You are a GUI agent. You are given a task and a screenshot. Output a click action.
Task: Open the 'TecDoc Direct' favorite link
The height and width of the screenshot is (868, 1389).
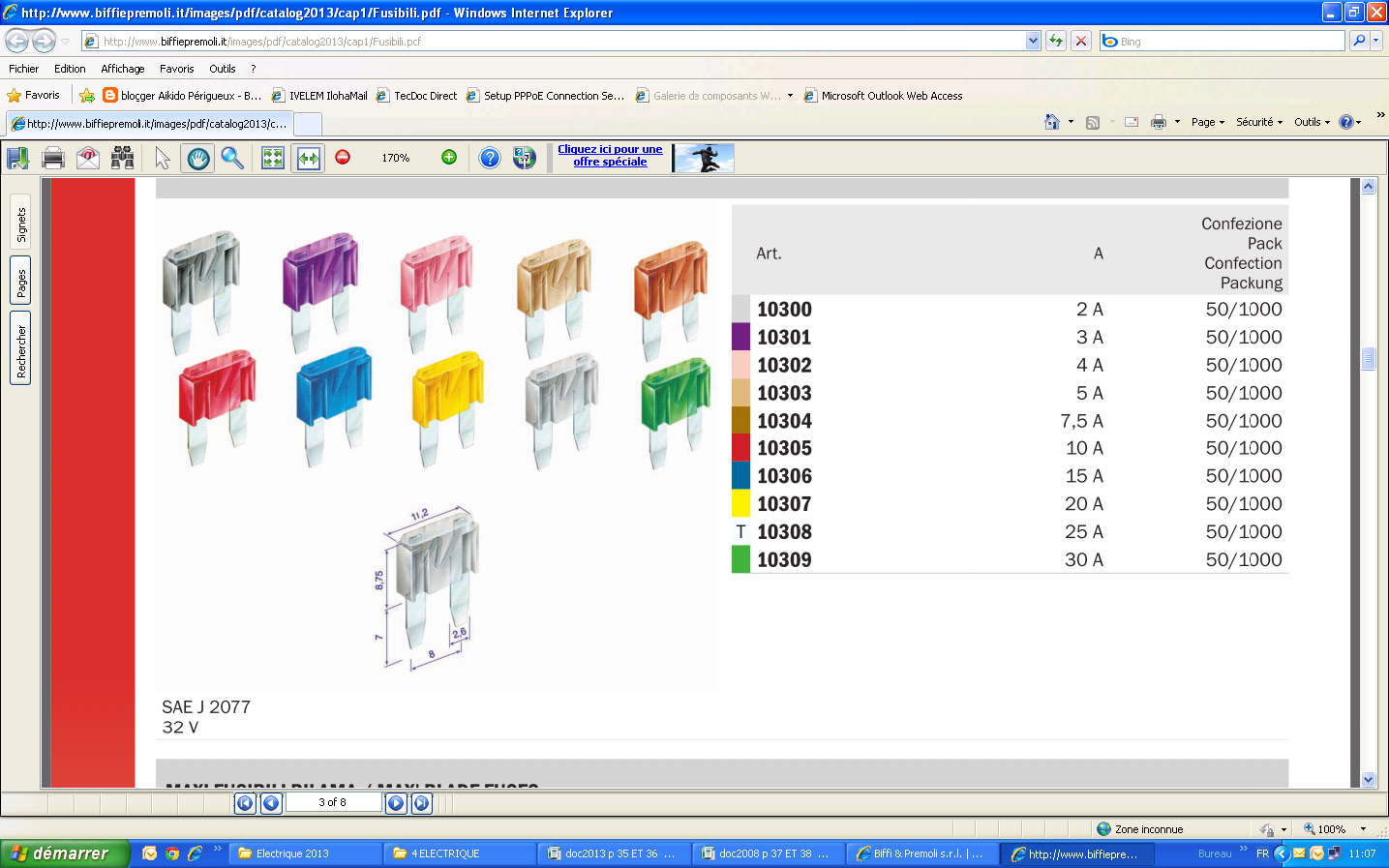(x=417, y=95)
